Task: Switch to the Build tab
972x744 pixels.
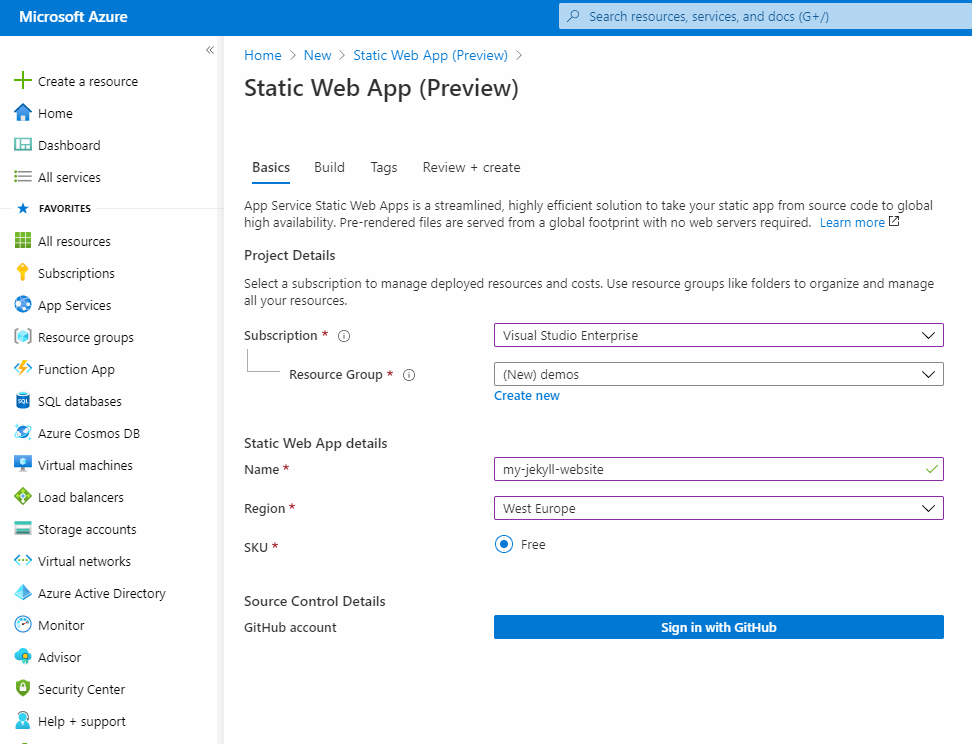Action: pos(329,168)
